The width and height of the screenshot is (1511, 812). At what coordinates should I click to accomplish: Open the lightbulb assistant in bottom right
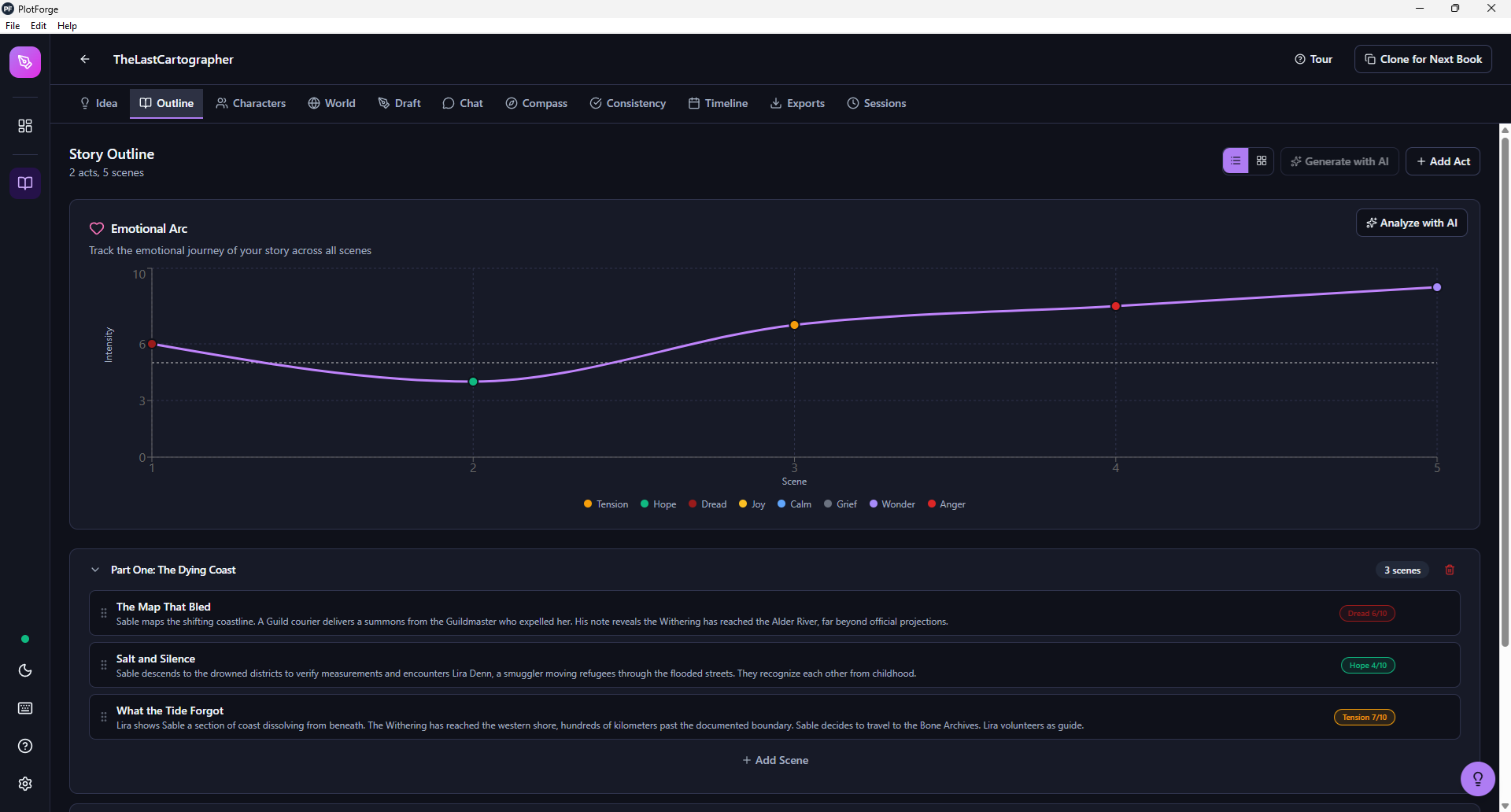click(x=1478, y=778)
